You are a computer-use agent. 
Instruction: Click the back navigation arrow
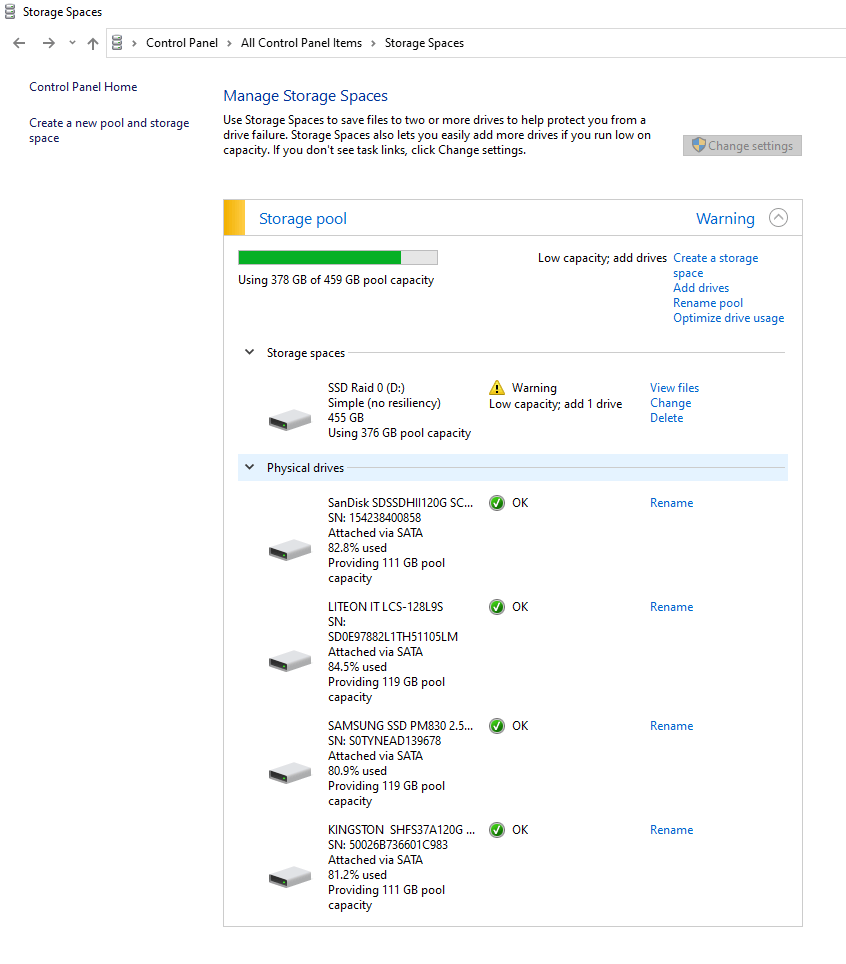point(18,43)
